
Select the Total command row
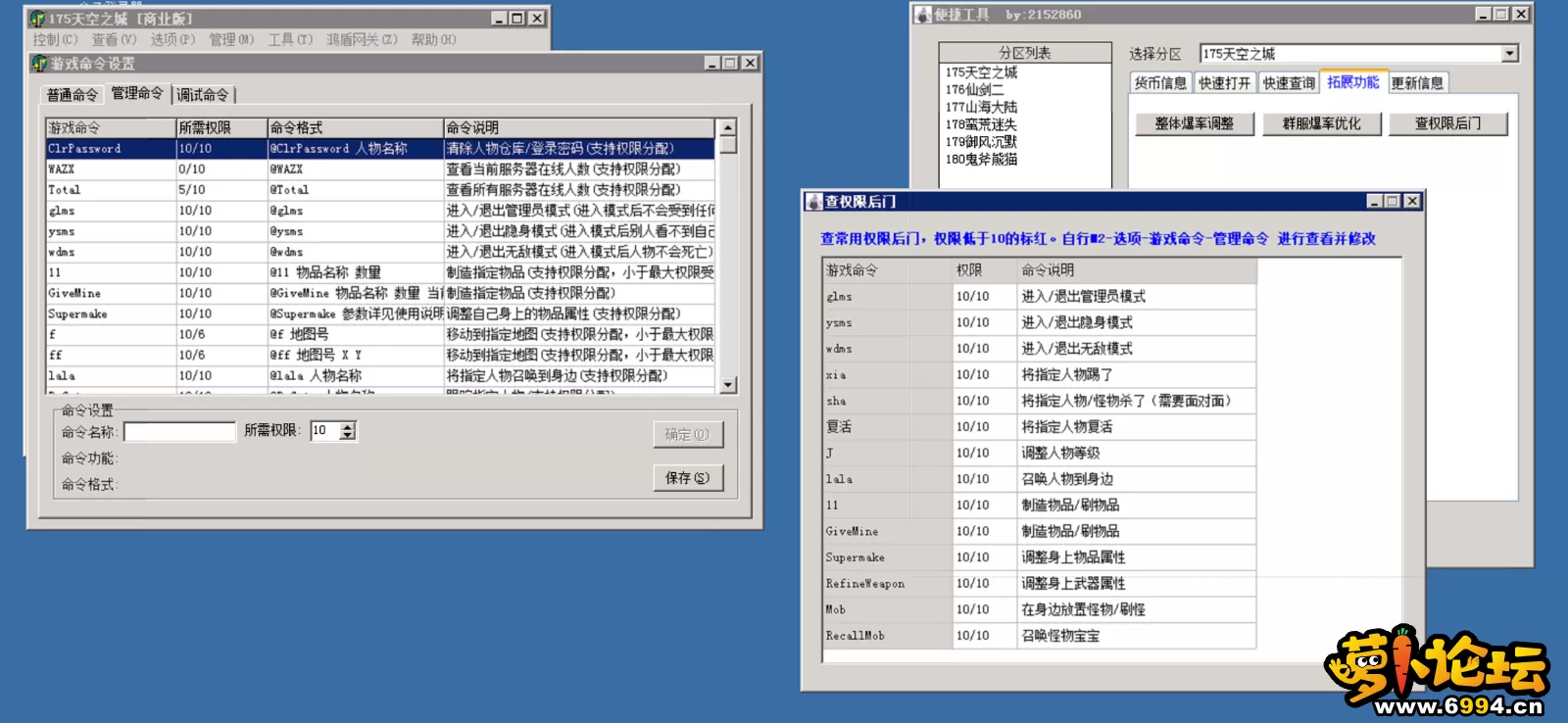pyautogui.click(x=380, y=190)
